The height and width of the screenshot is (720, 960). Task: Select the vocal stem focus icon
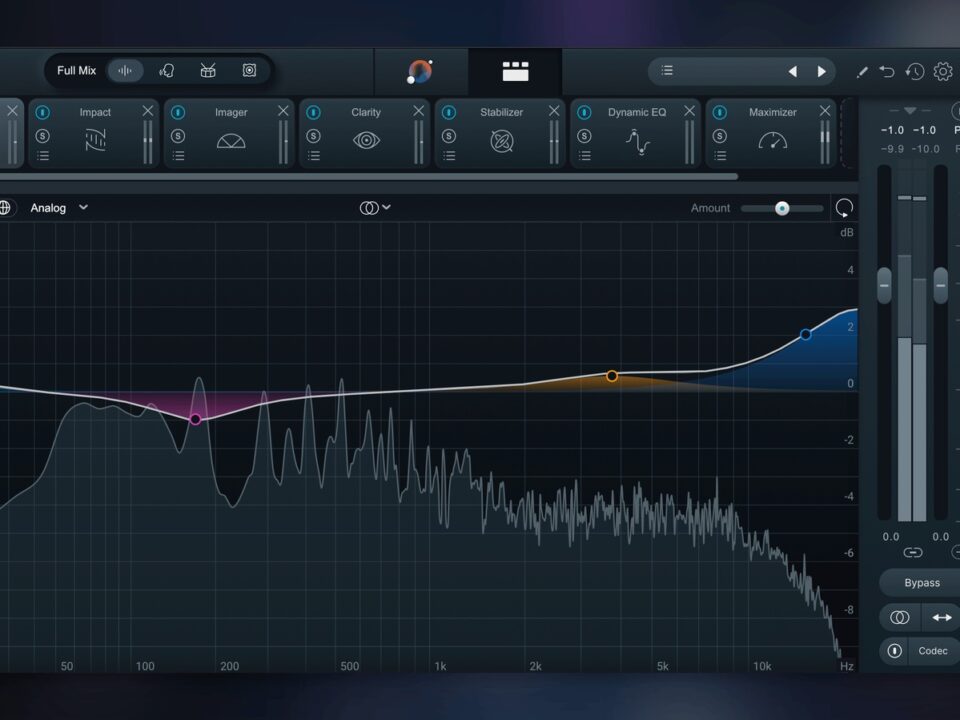click(167, 71)
